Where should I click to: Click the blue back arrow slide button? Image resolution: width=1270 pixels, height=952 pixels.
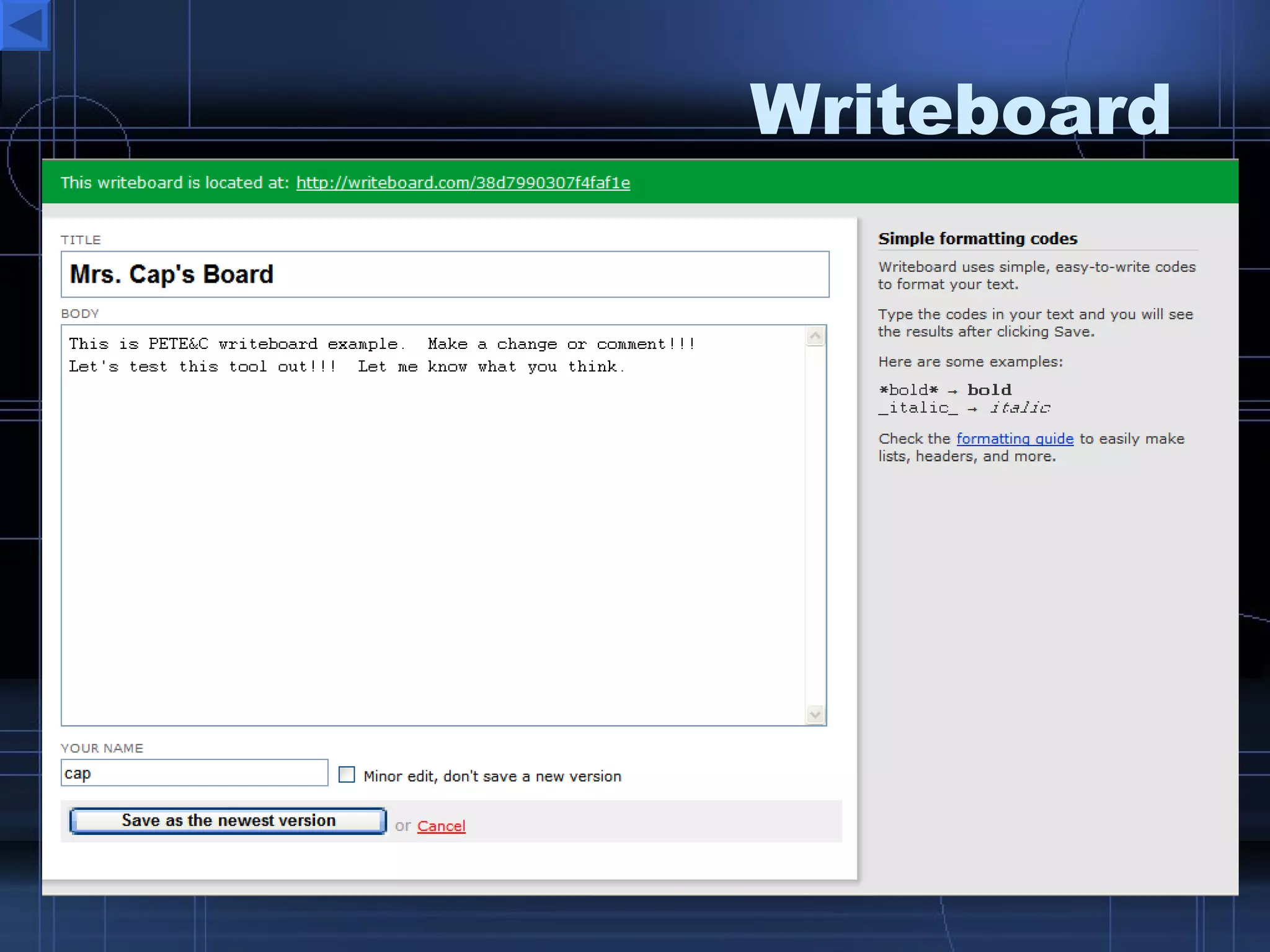click(x=25, y=25)
